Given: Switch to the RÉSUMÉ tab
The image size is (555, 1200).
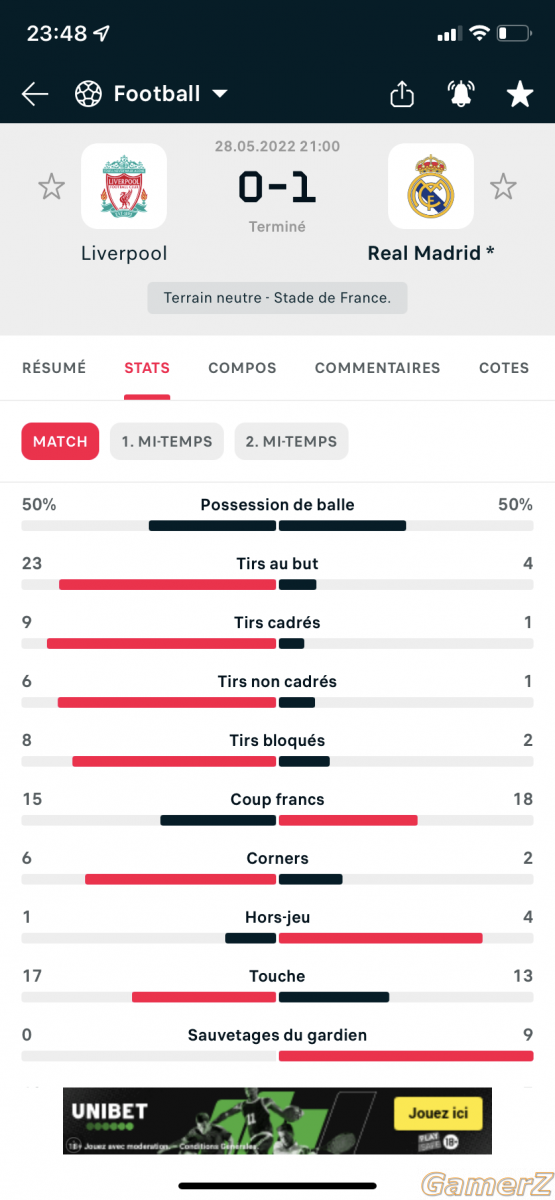Looking at the screenshot, I should click(x=54, y=368).
